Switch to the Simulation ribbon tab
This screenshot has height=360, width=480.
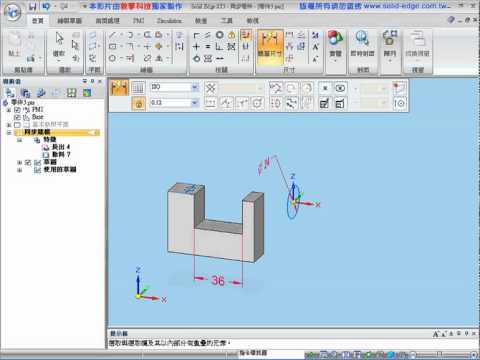(169, 20)
